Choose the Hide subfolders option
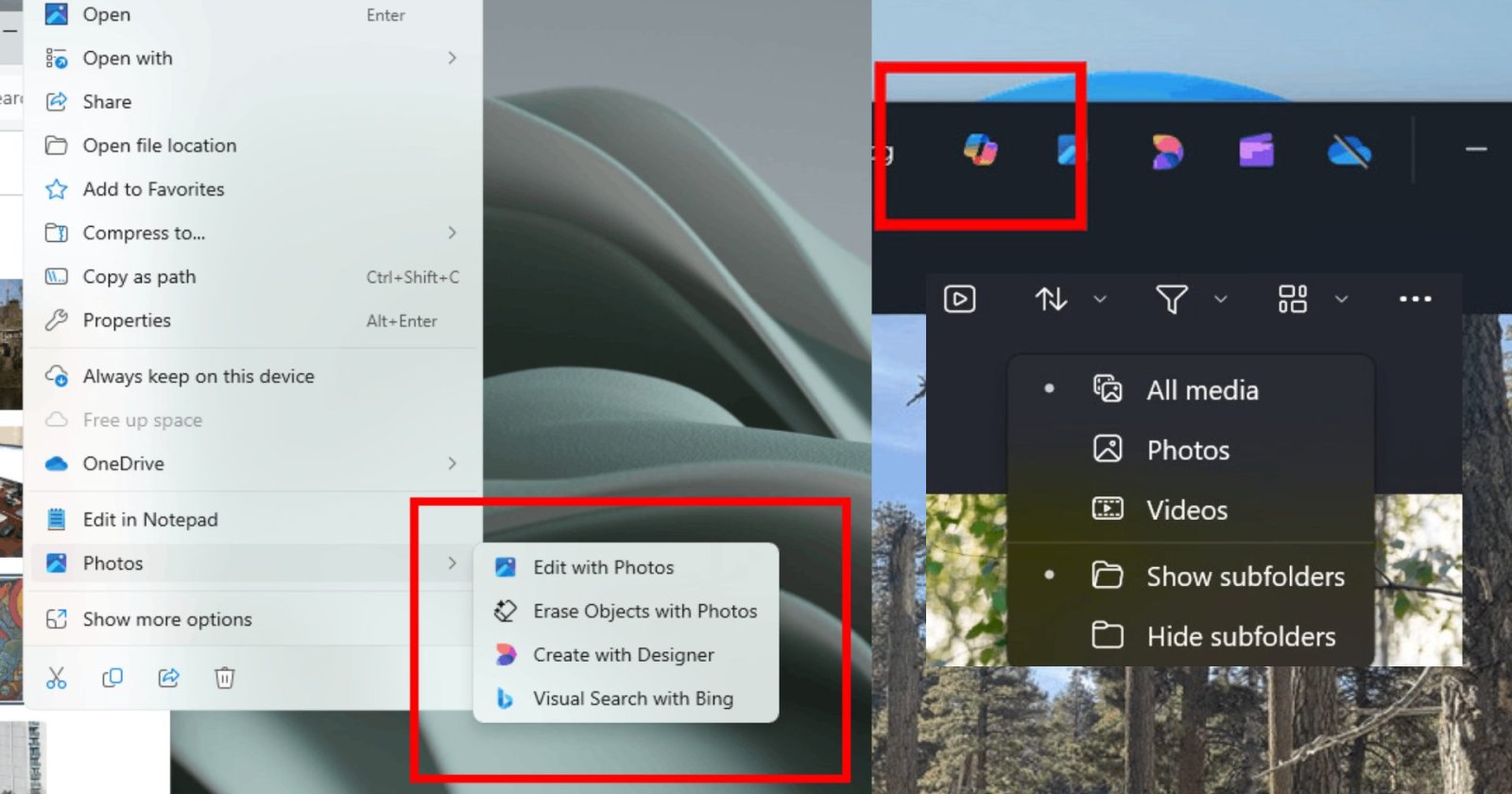This screenshot has height=794, width=1512. click(x=1240, y=636)
